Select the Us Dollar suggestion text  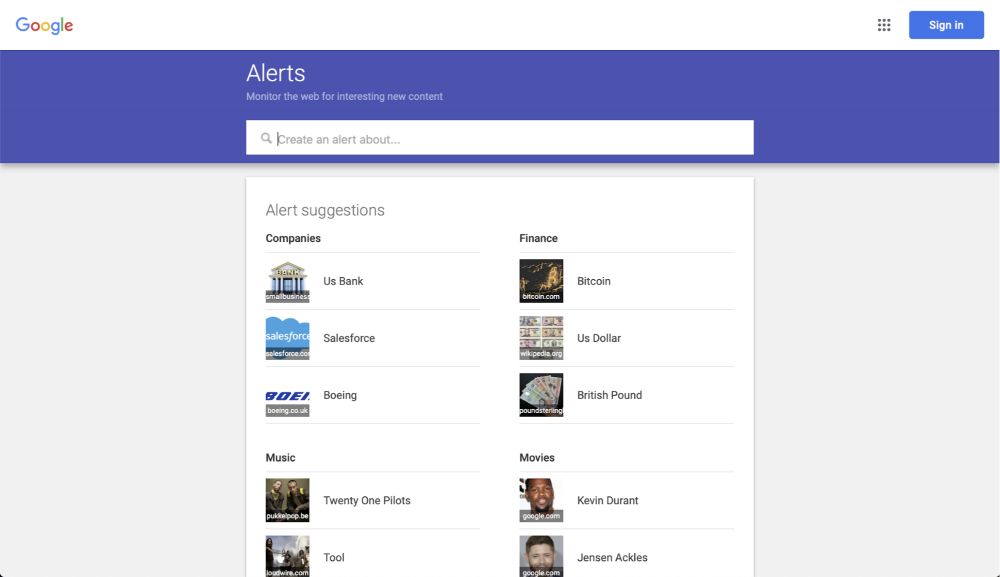click(x=599, y=338)
